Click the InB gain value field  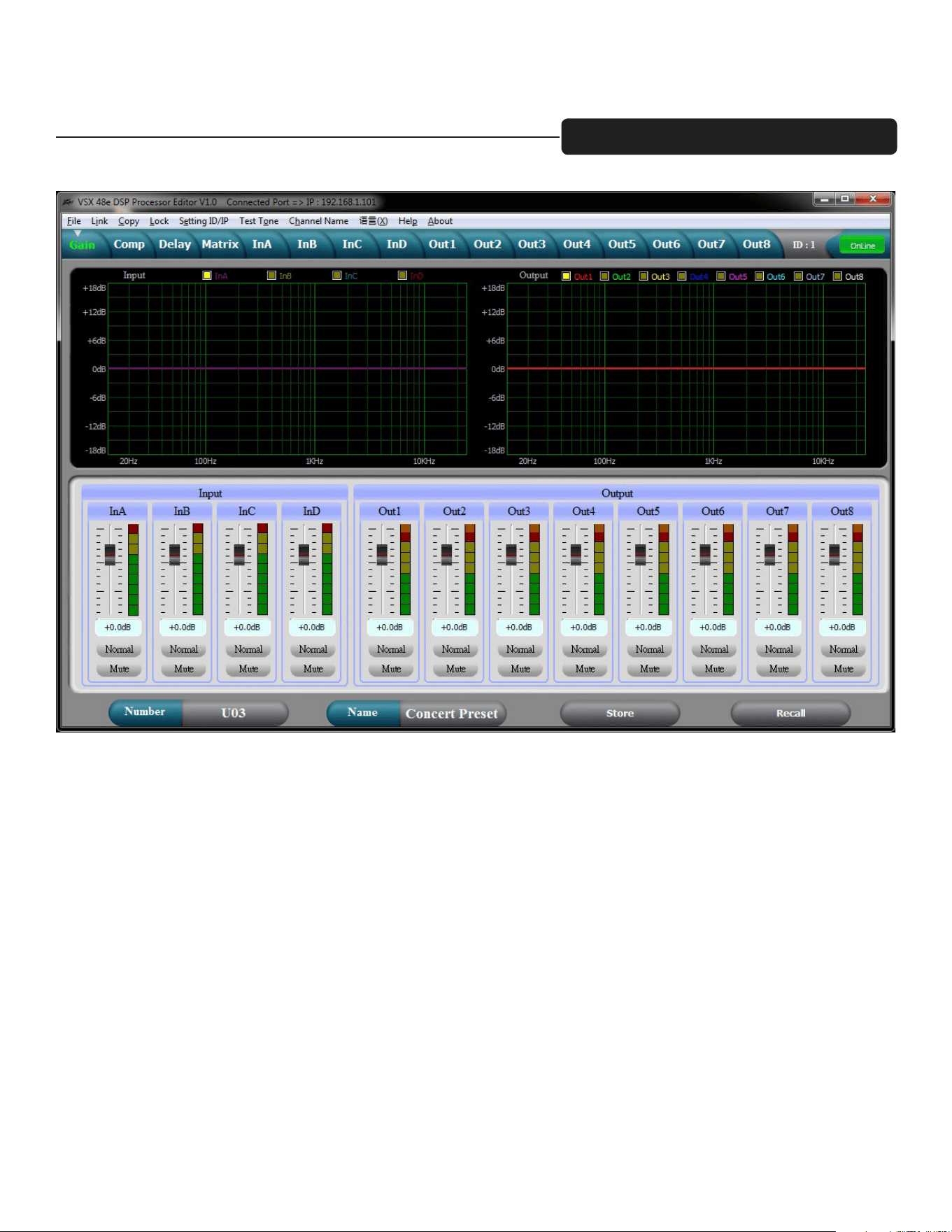(183, 628)
